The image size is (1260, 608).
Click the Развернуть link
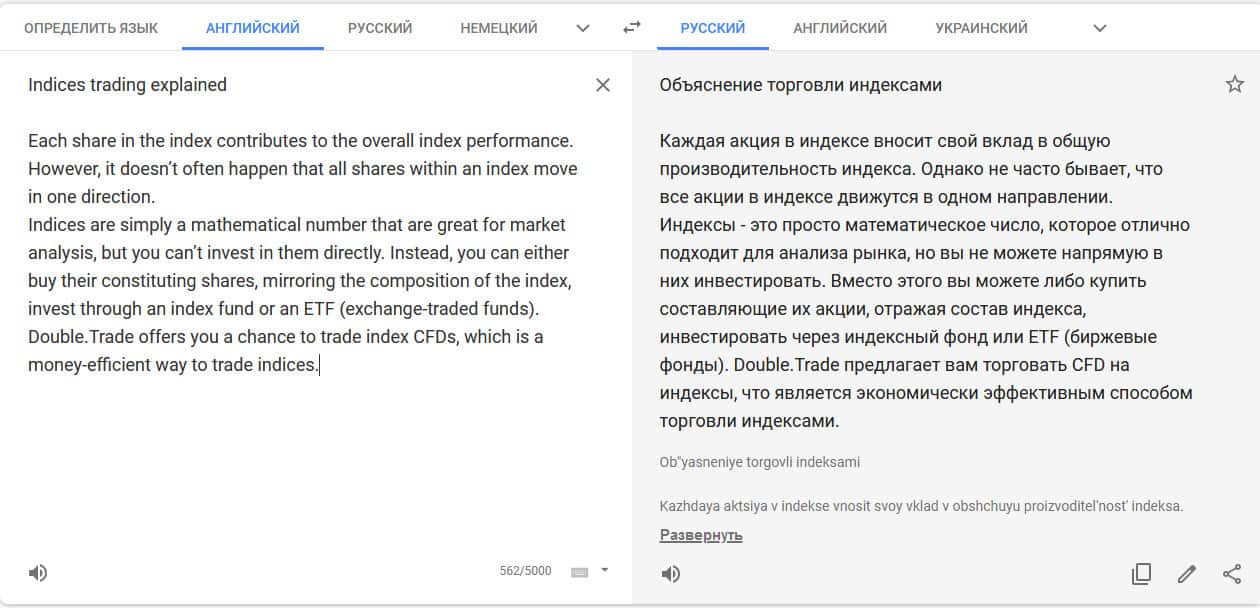click(x=701, y=535)
